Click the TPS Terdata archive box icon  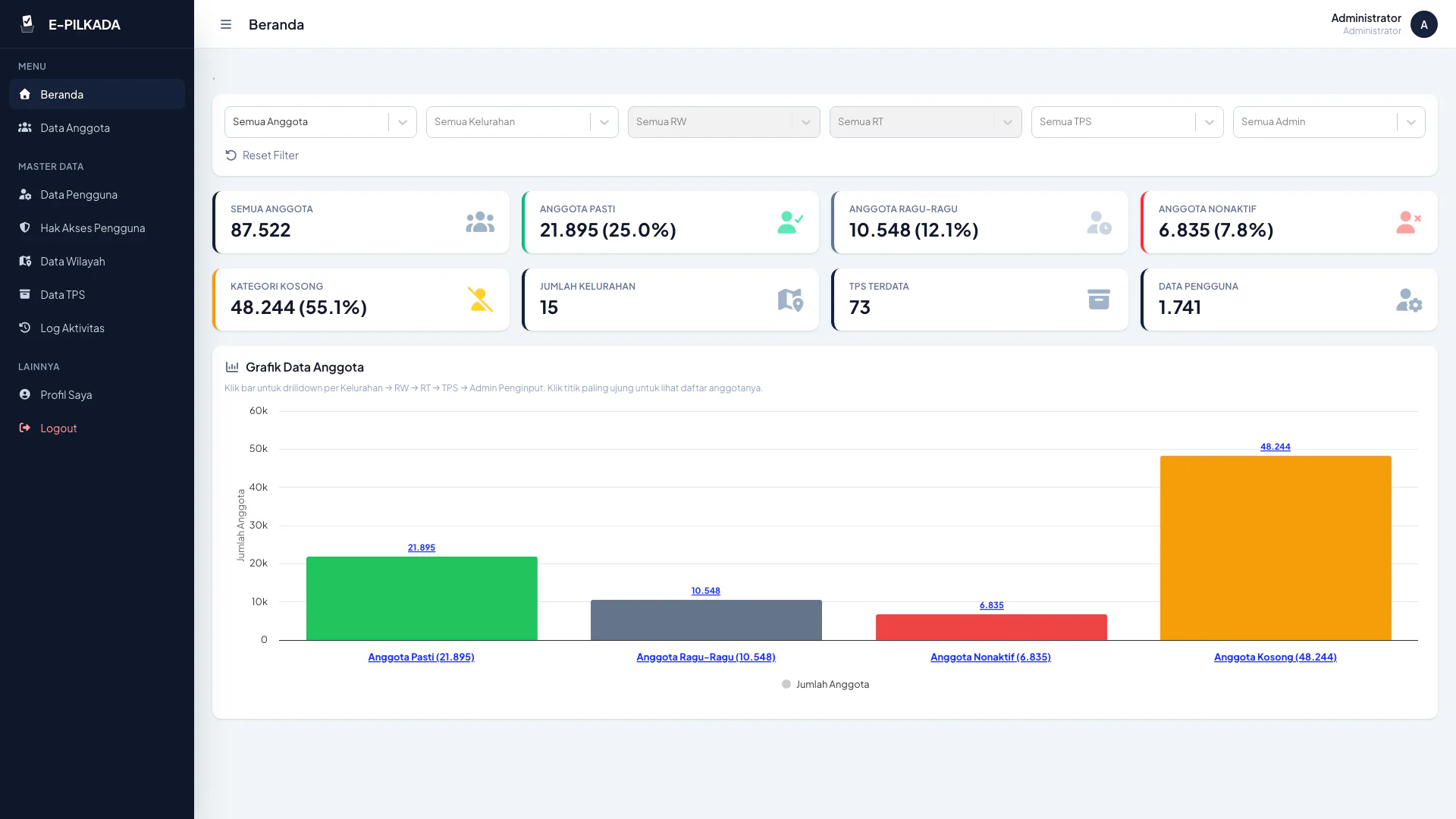[1099, 300]
